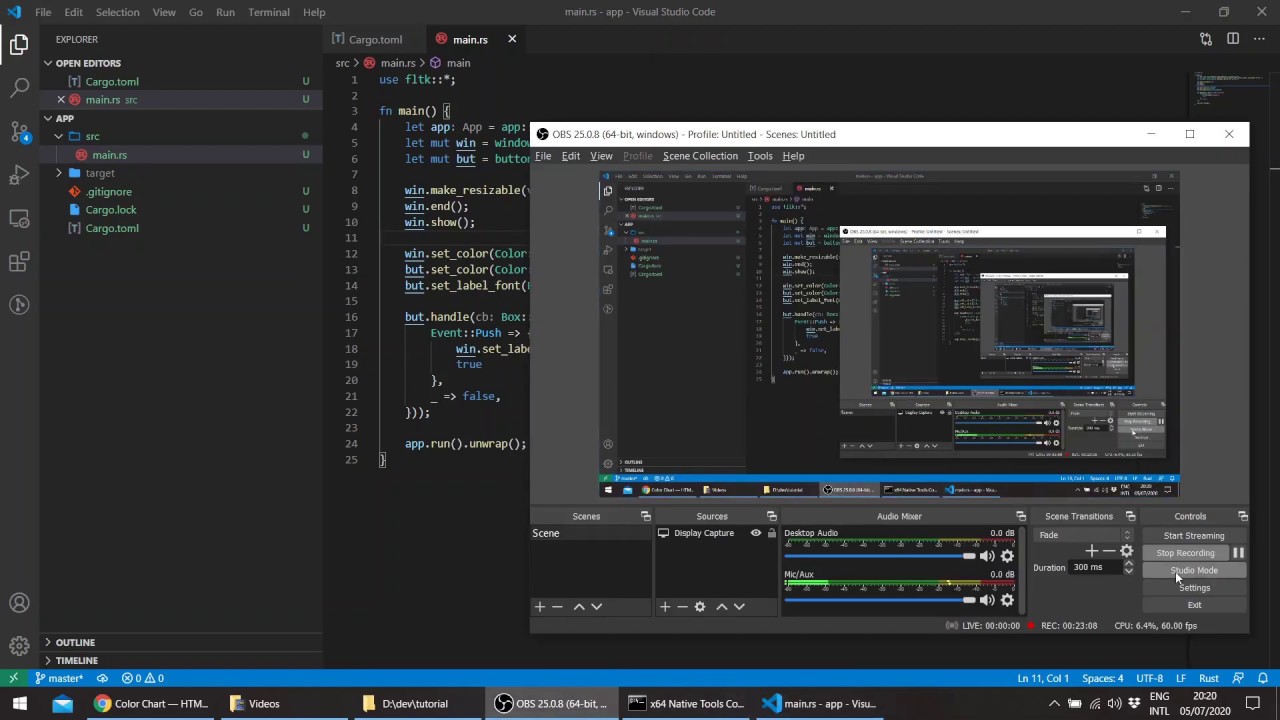Image resolution: width=1280 pixels, height=720 pixels.
Task: Open the Explorer view in VS Code activity bar
Action: [19, 44]
